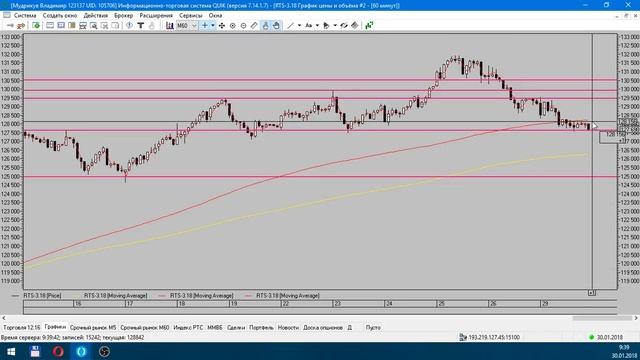Open the Расширения menu

tap(156, 16)
